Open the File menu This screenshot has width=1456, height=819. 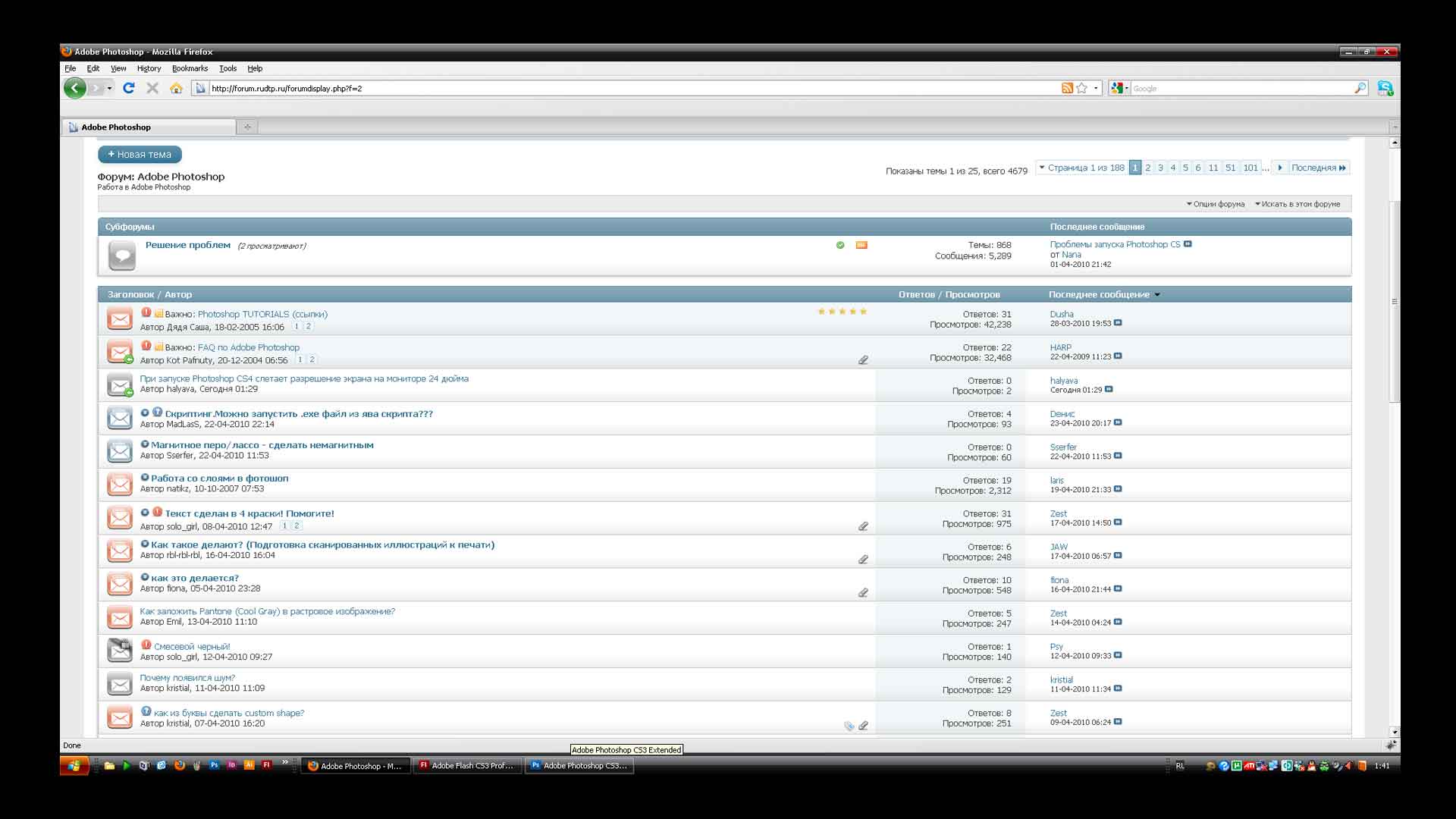point(71,68)
